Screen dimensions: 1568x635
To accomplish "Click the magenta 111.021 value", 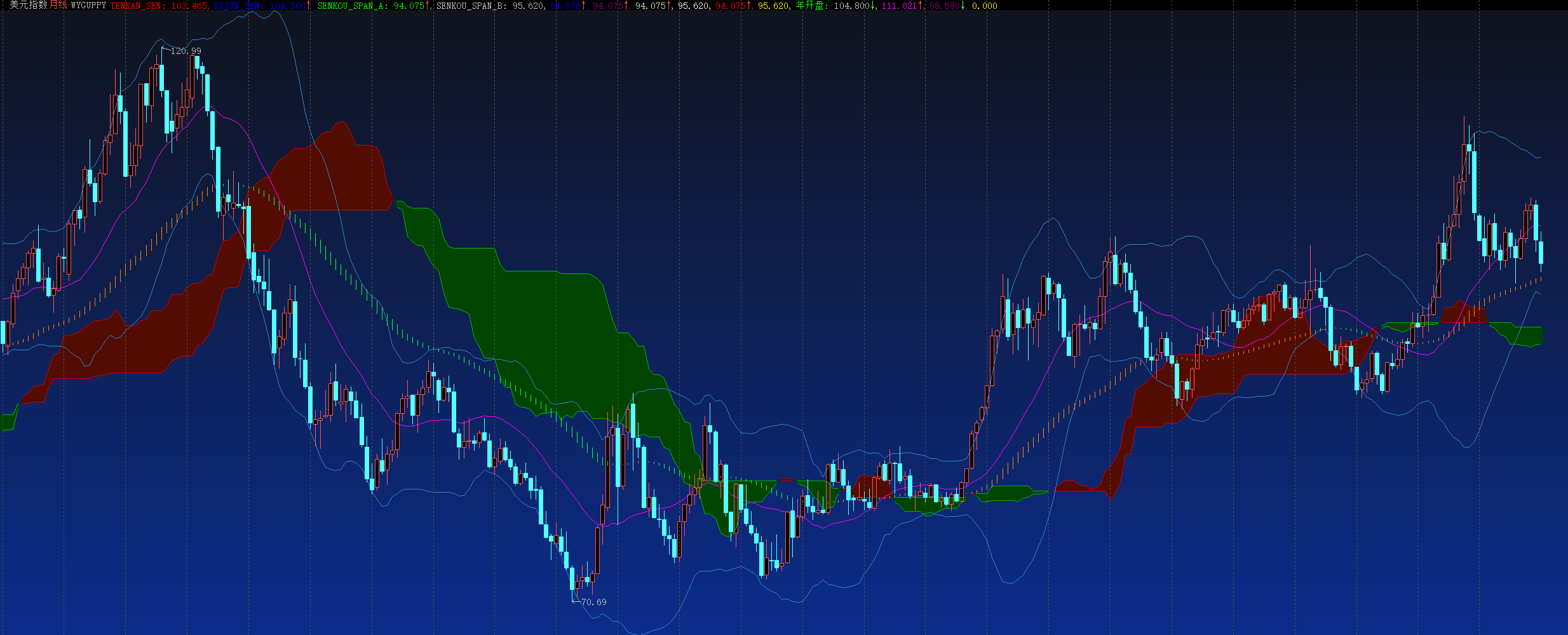I will coord(899,6).
